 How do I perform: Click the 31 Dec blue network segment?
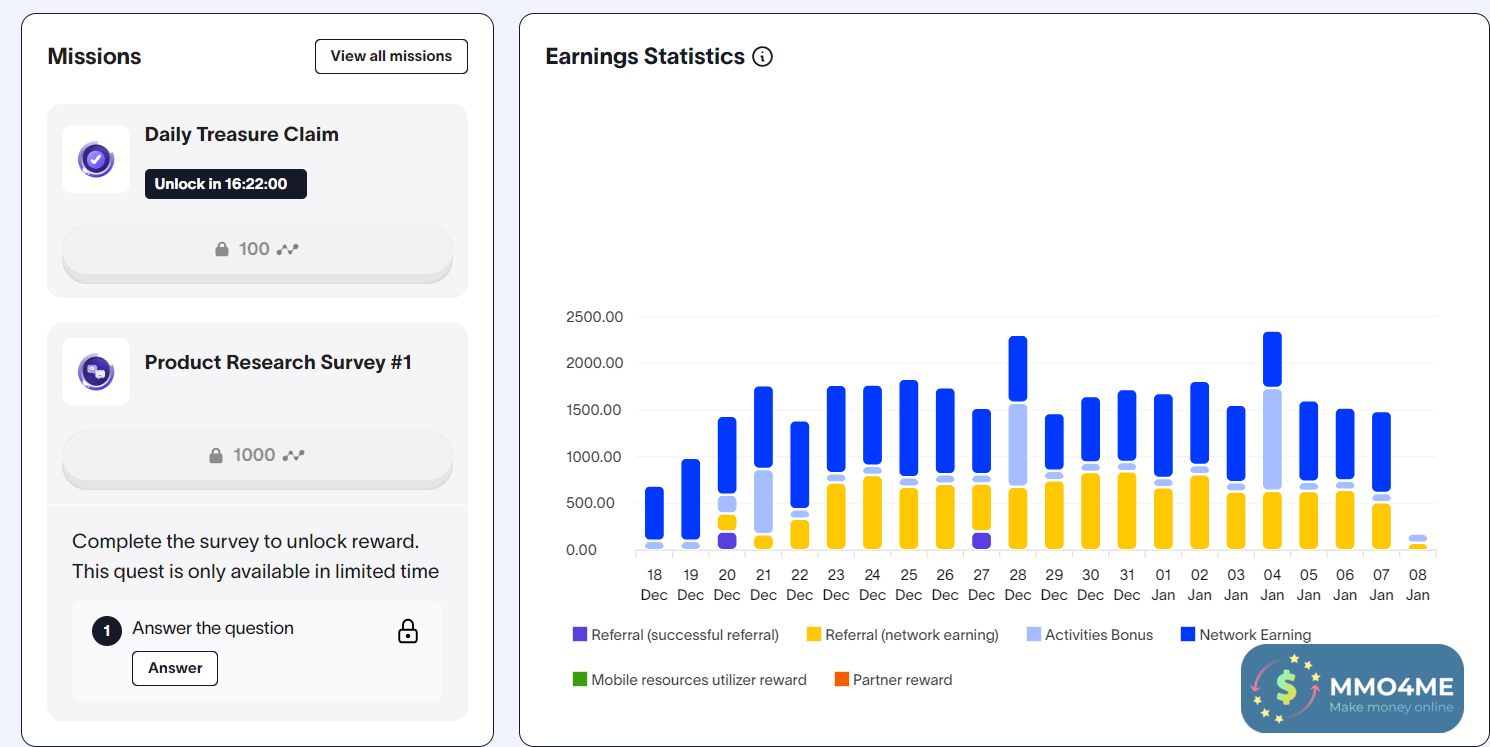(x=1127, y=426)
